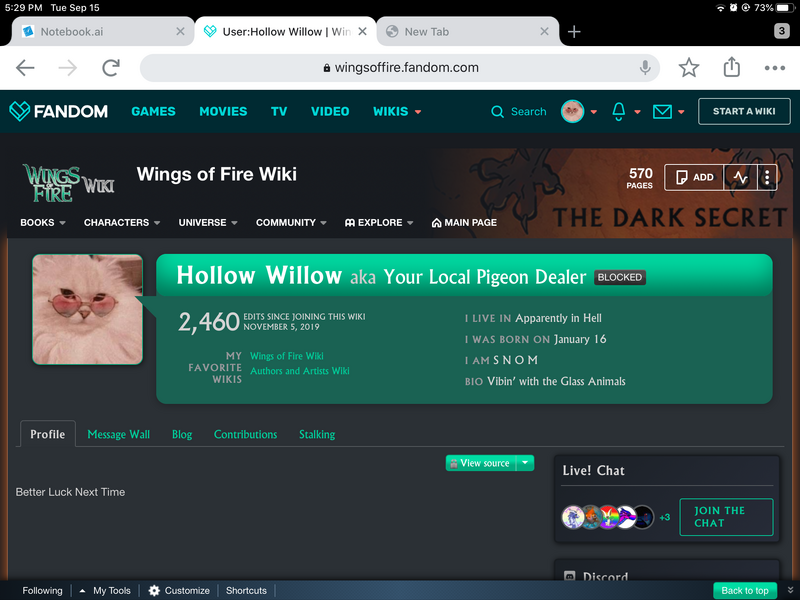This screenshot has width=800, height=600.
Task: Reload the page with refresh icon
Action: point(111,67)
